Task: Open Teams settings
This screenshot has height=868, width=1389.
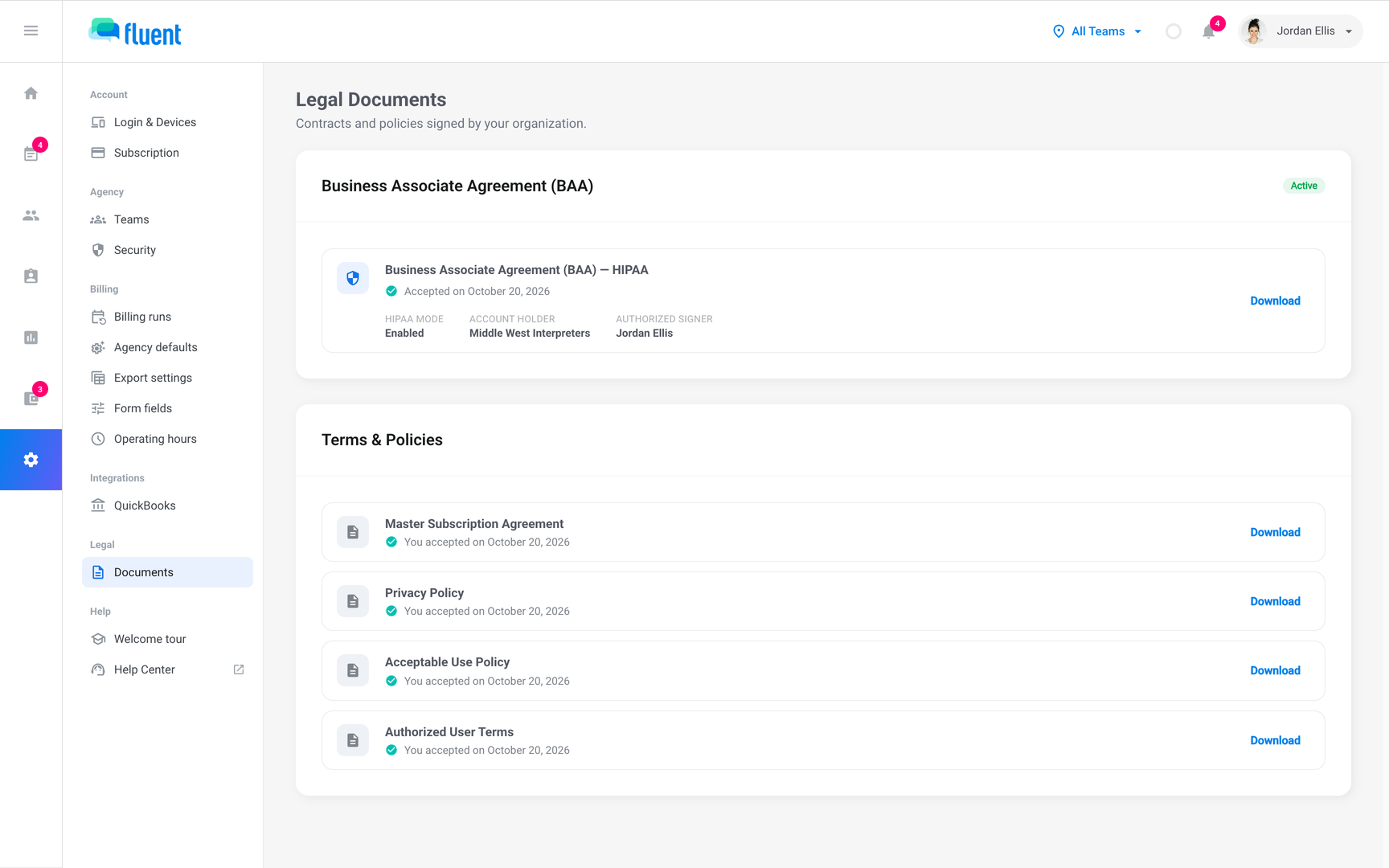Action: pos(167,219)
